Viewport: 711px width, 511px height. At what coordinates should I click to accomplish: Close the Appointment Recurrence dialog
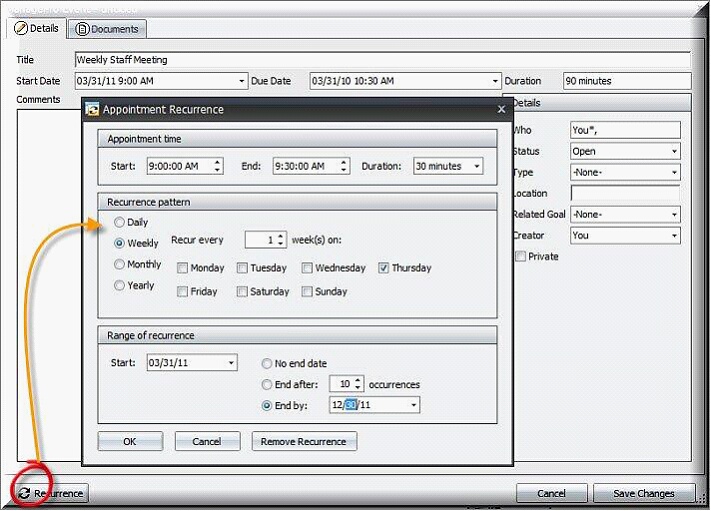click(501, 109)
